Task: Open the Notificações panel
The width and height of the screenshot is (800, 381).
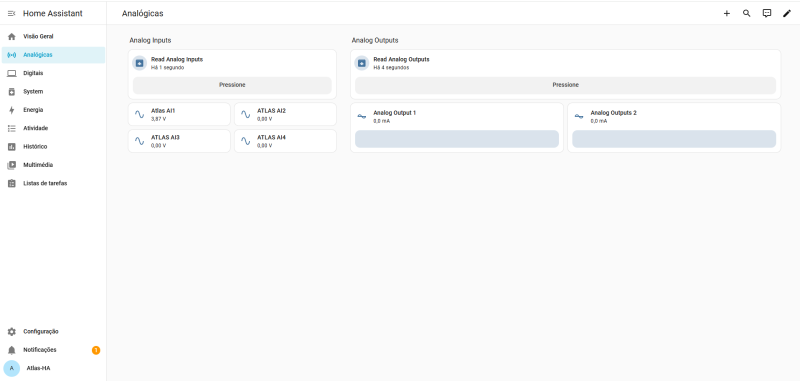Action: (x=54, y=350)
